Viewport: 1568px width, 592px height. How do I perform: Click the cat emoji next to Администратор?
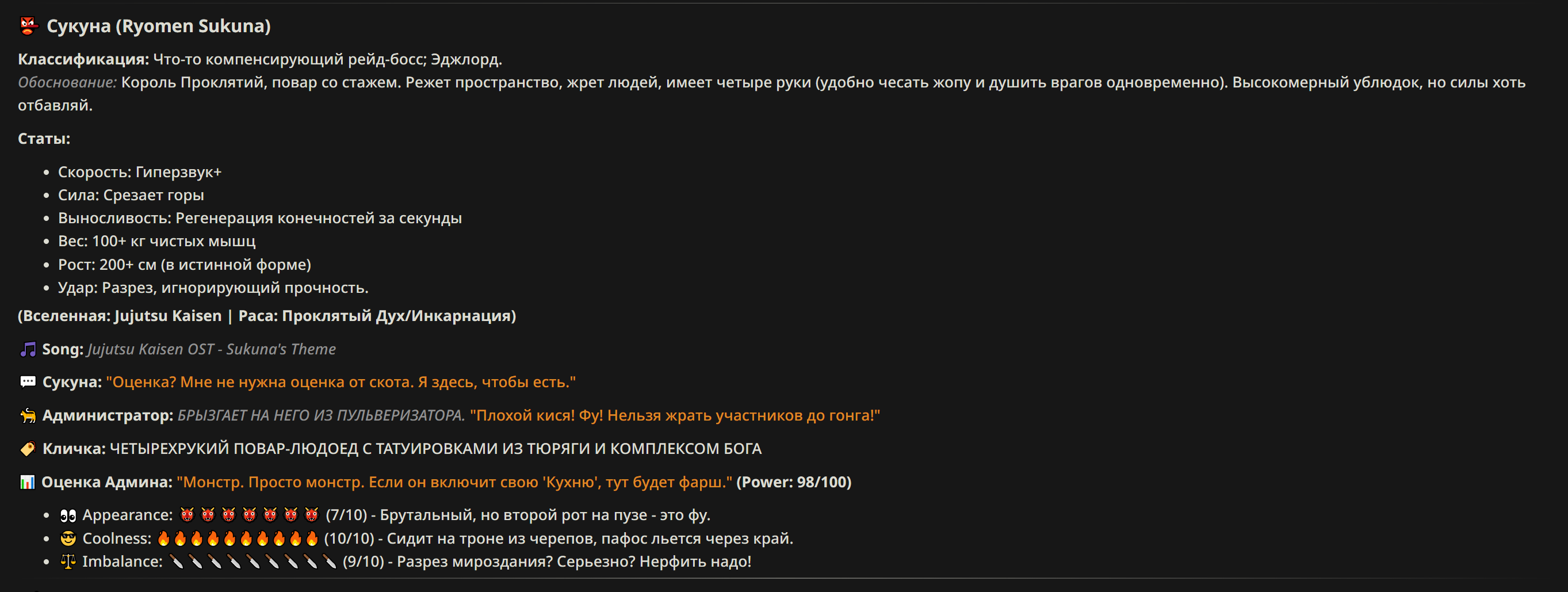28,415
